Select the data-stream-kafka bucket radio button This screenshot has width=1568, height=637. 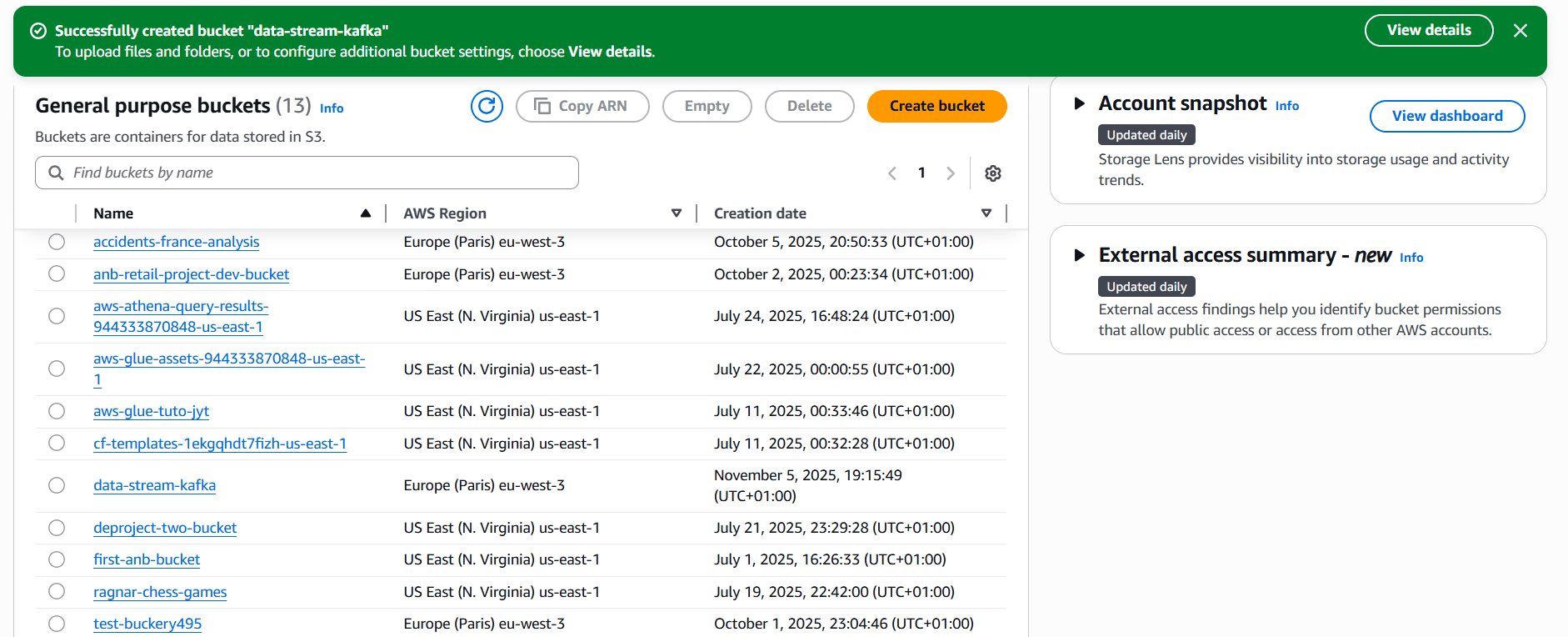(57, 485)
